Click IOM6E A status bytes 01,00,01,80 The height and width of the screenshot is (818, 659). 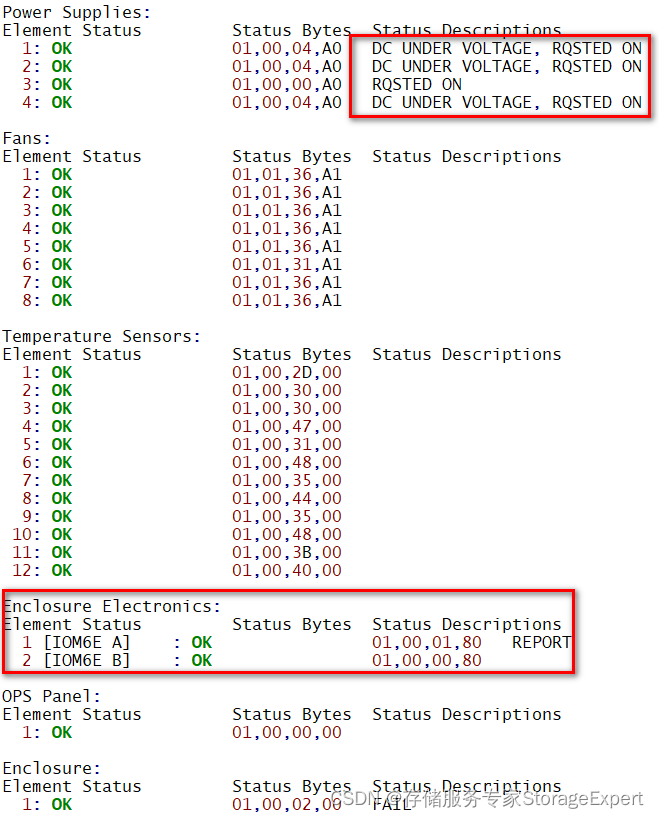click(x=427, y=643)
